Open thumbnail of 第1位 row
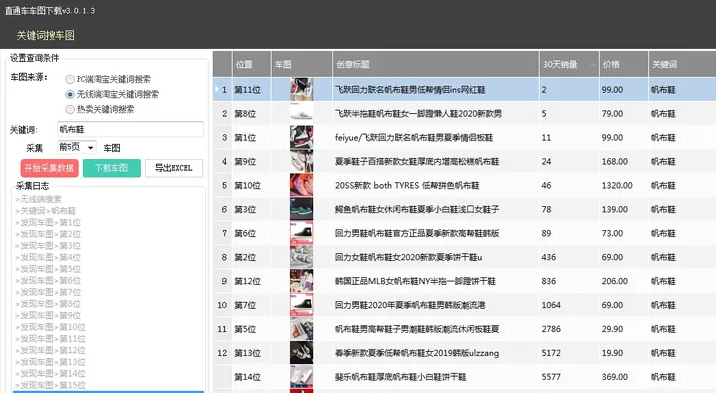 point(301,137)
